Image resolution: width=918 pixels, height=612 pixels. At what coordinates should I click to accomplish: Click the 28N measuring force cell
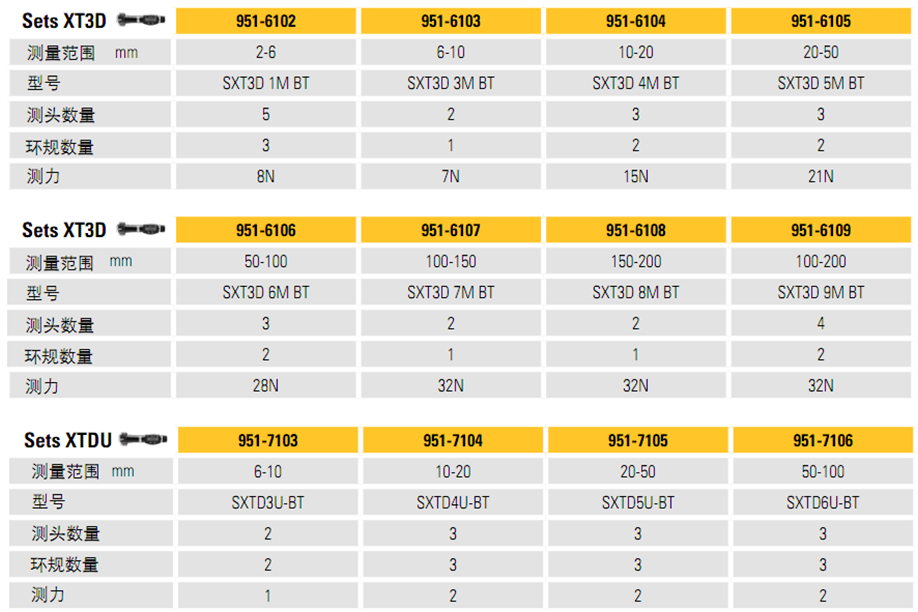pyautogui.click(x=266, y=385)
